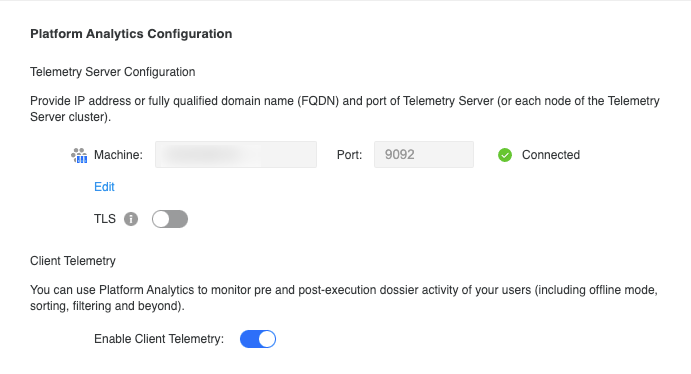Click the Platform Analytics Configuration heading

pyautogui.click(x=131, y=34)
